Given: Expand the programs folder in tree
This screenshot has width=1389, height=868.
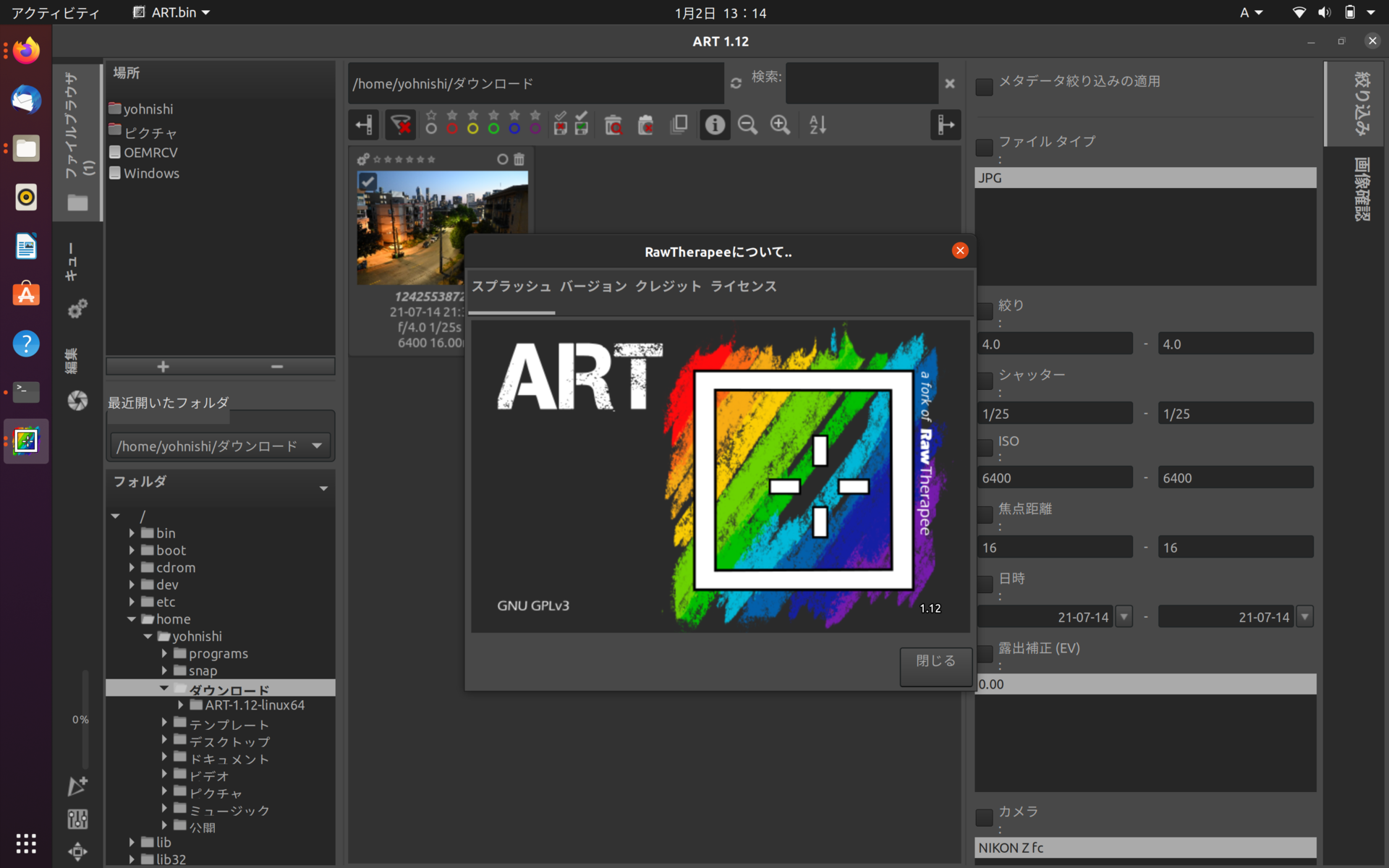Looking at the screenshot, I should coord(164,653).
